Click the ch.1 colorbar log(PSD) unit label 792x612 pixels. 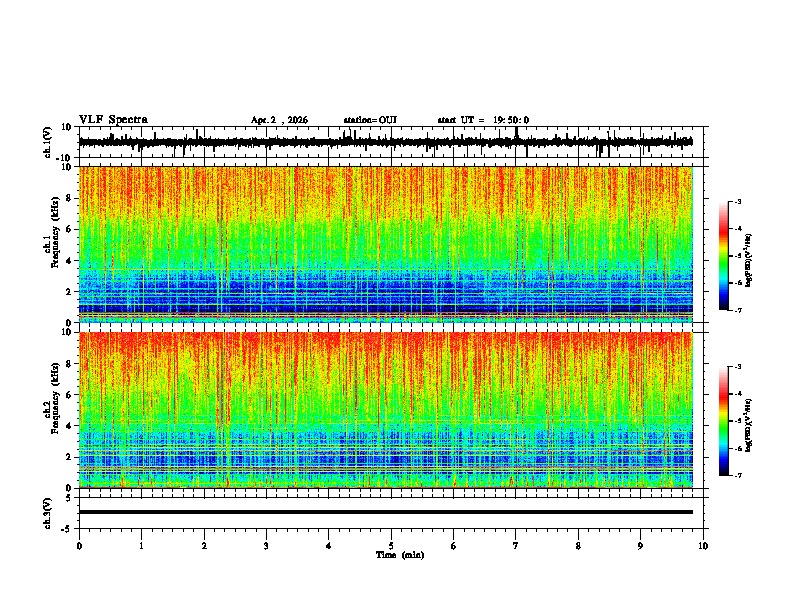[749, 261]
